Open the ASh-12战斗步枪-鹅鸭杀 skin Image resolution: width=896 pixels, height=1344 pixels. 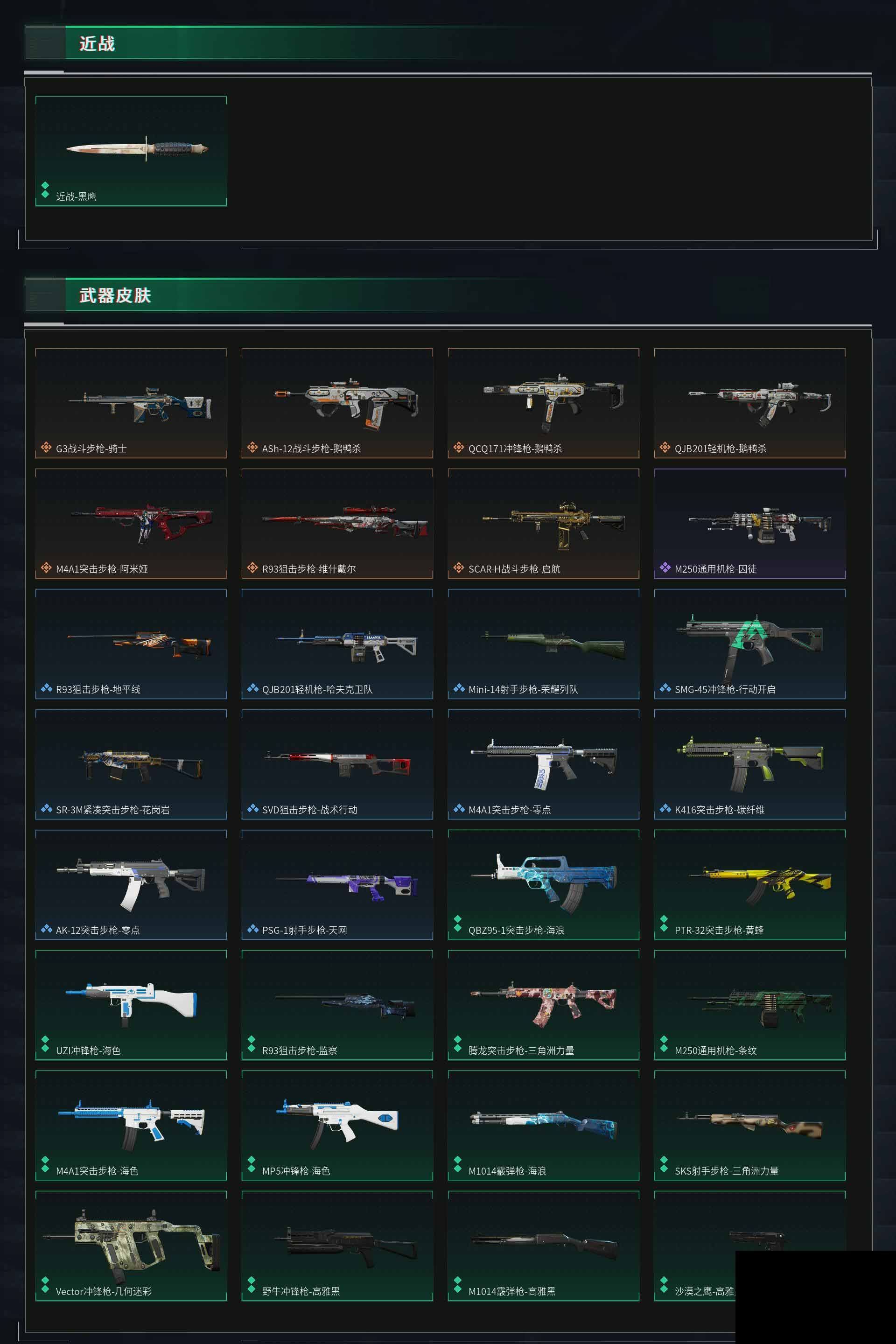pos(337,403)
